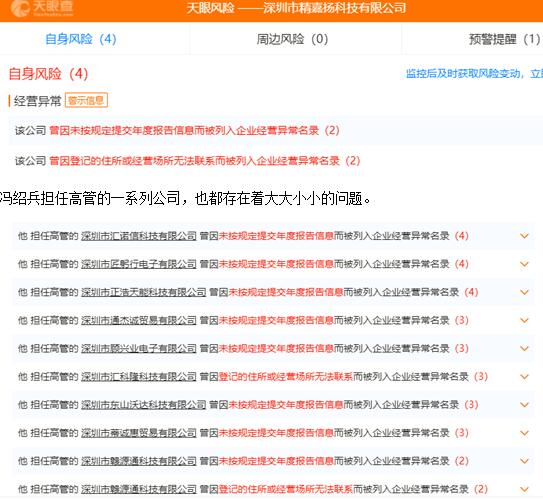This screenshot has width=543, height=500.
Task: Click red 未按规定提交年度报告信息 in 通杰诚 row
Action: pos(276,320)
